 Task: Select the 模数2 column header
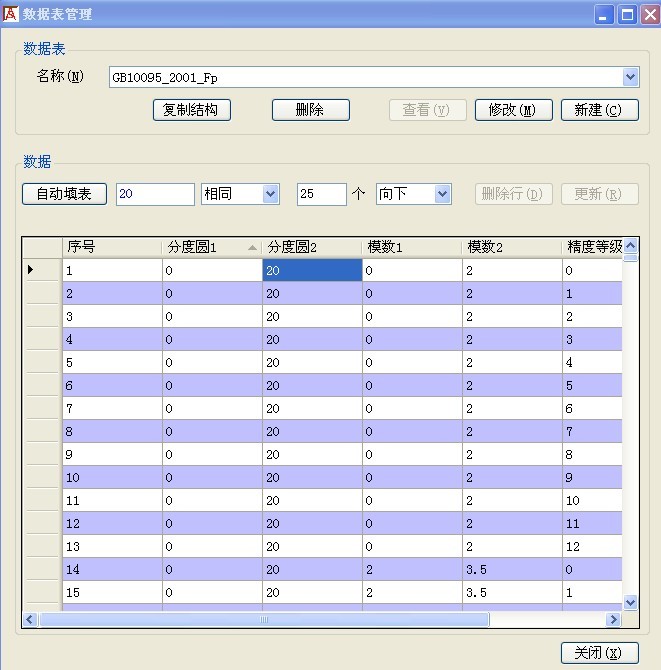pyautogui.click(x=511, y=247)
